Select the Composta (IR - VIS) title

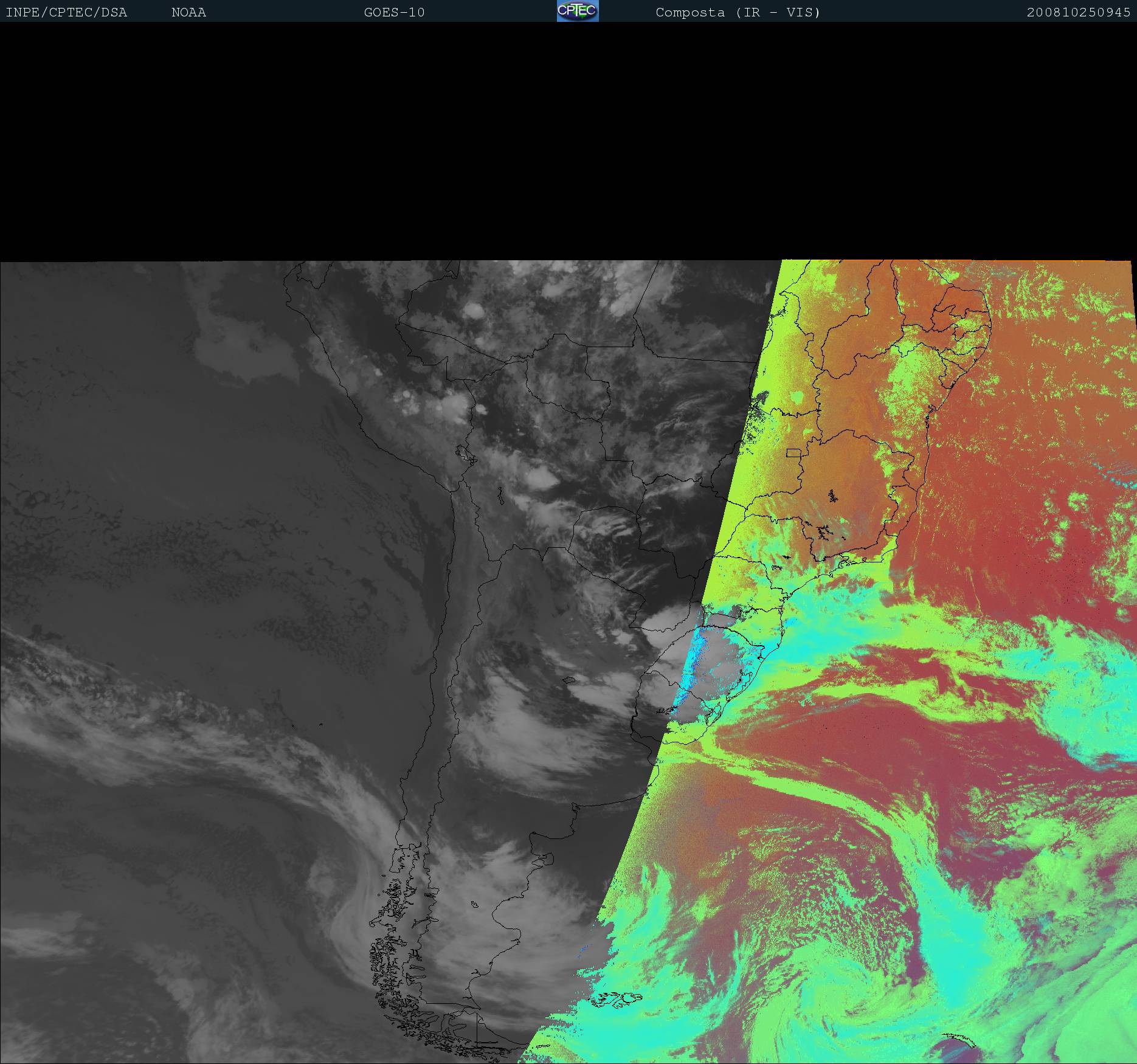click(x=738, y=13)
